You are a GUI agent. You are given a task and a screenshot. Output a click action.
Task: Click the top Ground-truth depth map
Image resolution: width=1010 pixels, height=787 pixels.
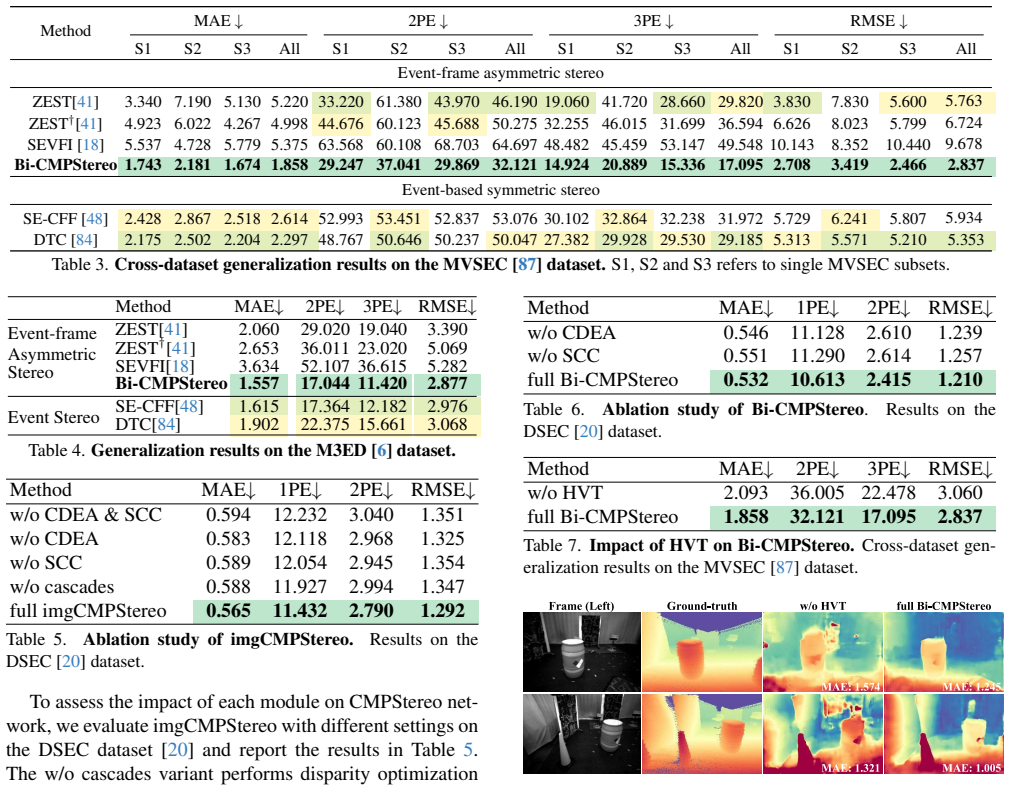pyautogui.click(x=702, y=652)
